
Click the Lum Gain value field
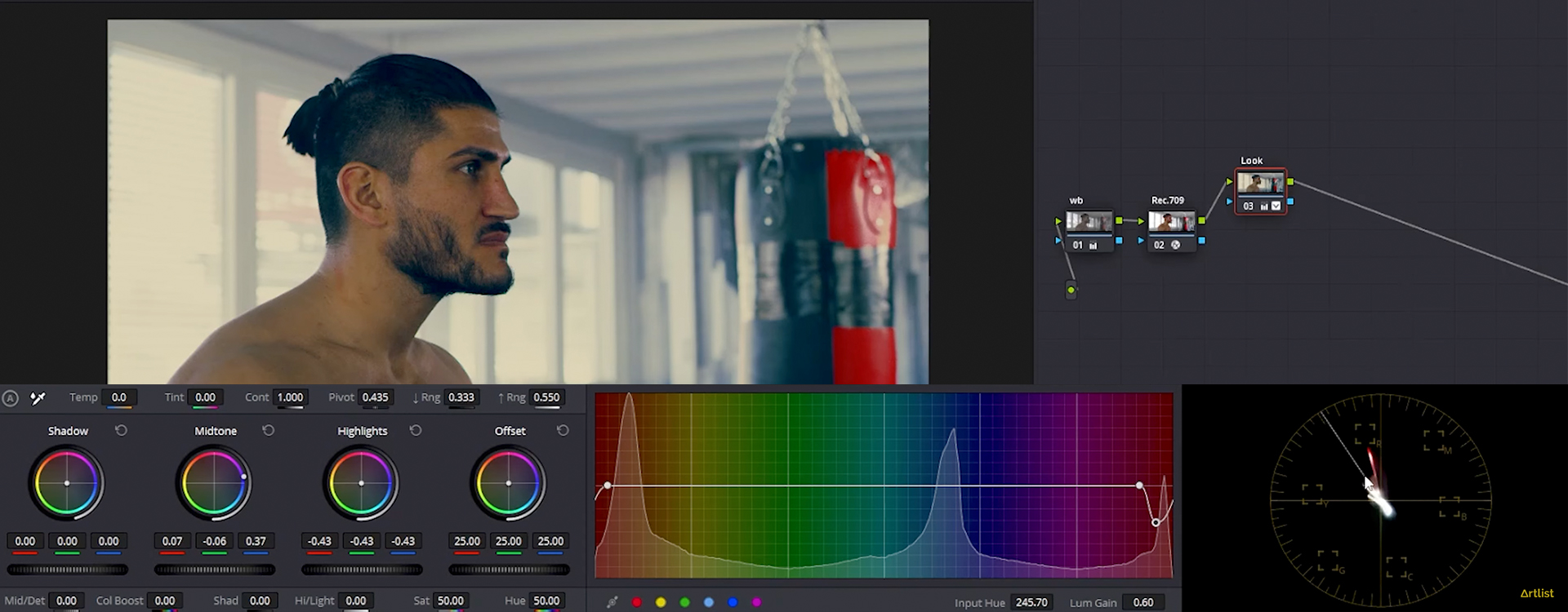click(x=1143, y=602)
